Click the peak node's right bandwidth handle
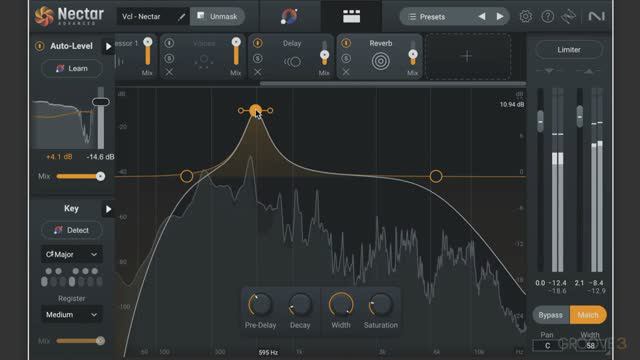The image size is (640, 360). (x=270, y=110)
